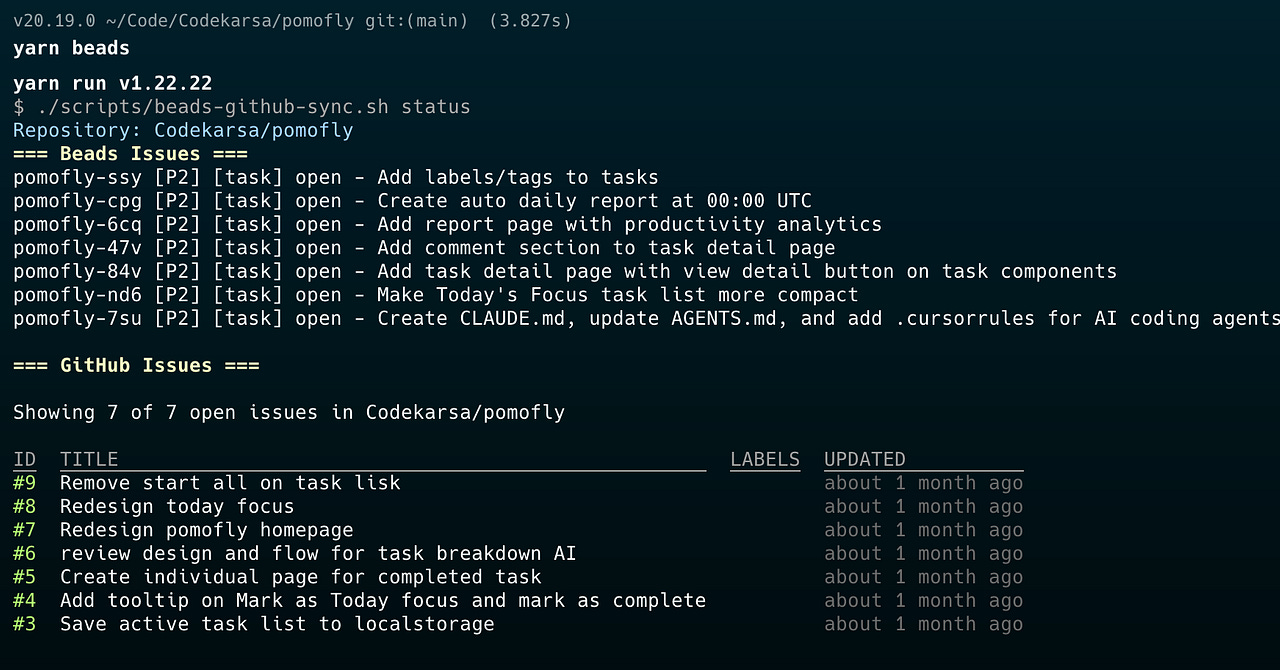
Task: Select the pomofly-84v task detail page issue
Action: [565, 272]
